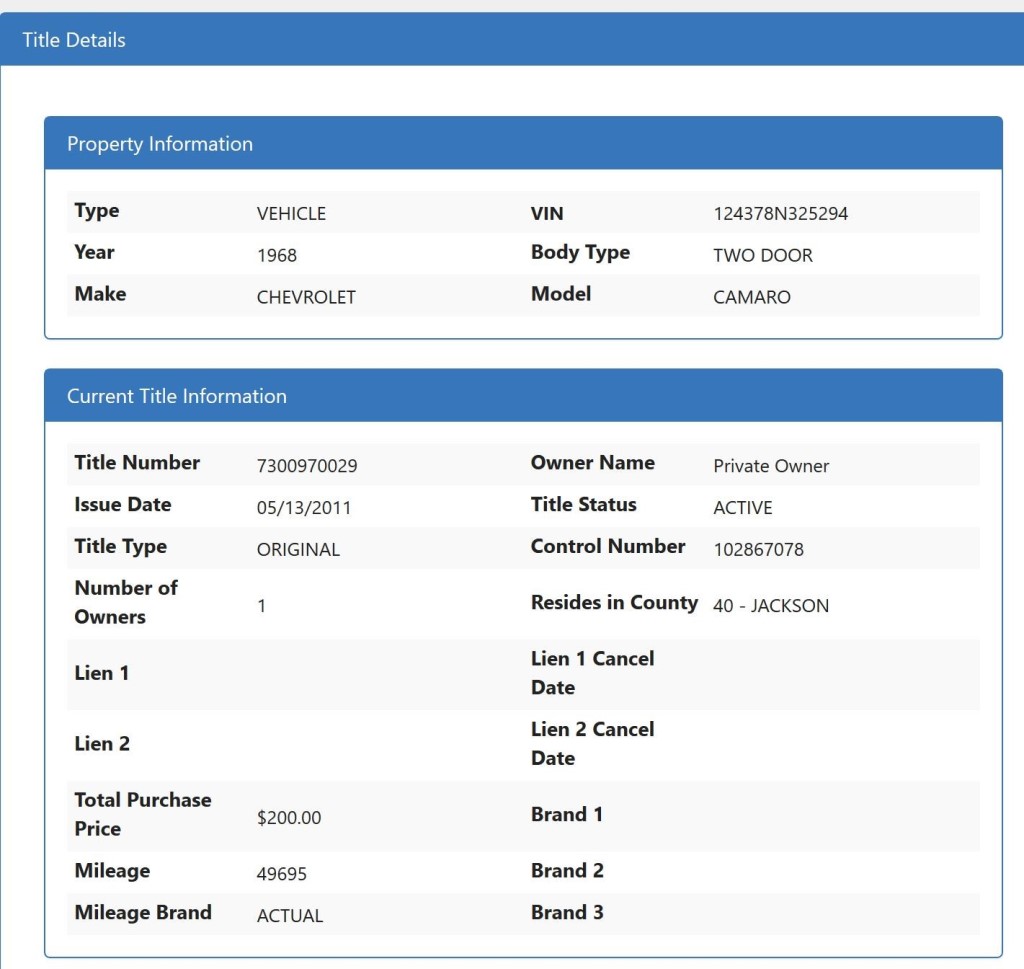Viewport: 1024px width, 969px height.
Task: Click the Control Number label
Action: click(608, 546)
